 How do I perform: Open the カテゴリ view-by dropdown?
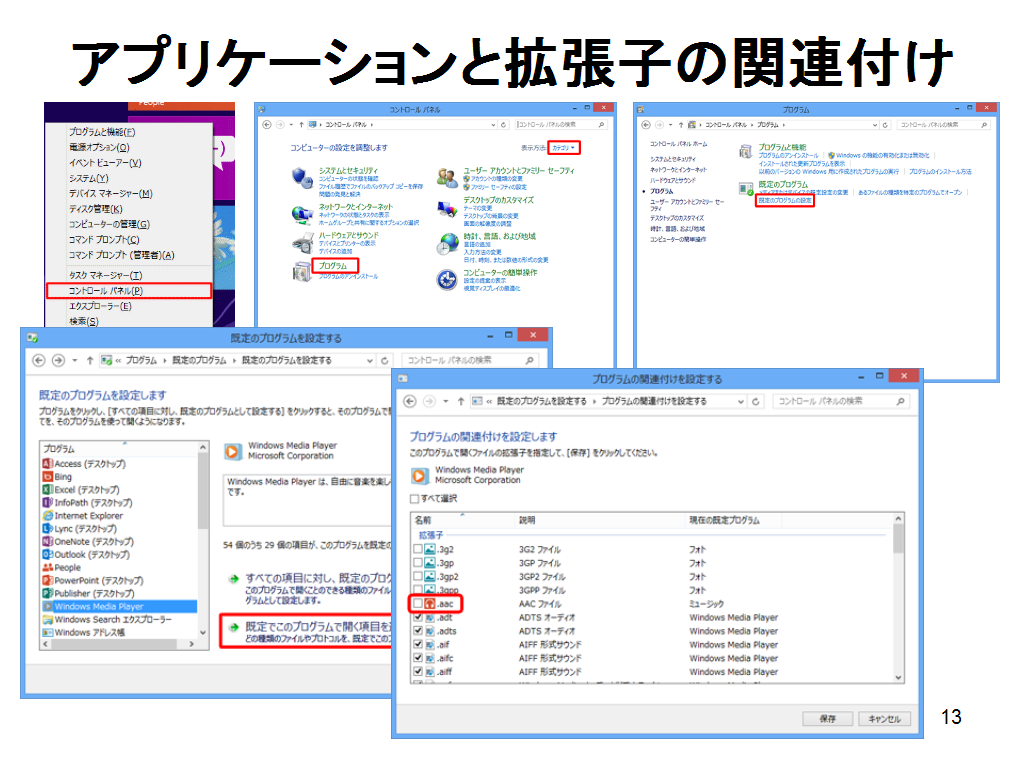click(565, 148)
